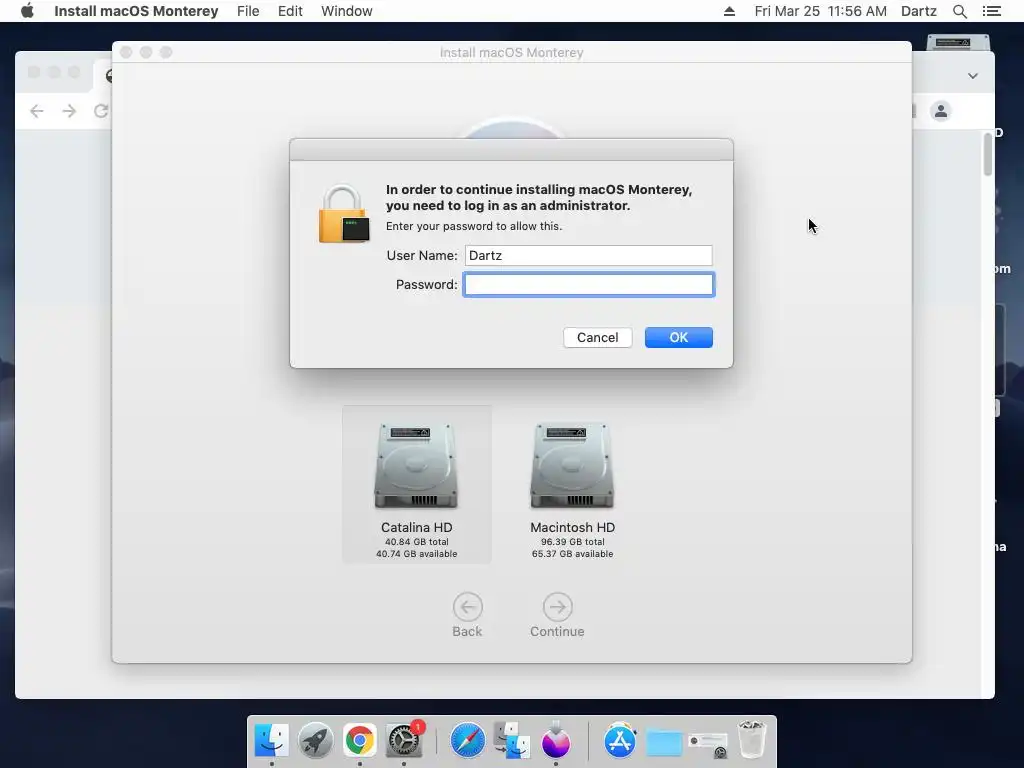The image size is (1024, 768).
Task: Open the disk image item in Dock
Action: tap(708, 744)
